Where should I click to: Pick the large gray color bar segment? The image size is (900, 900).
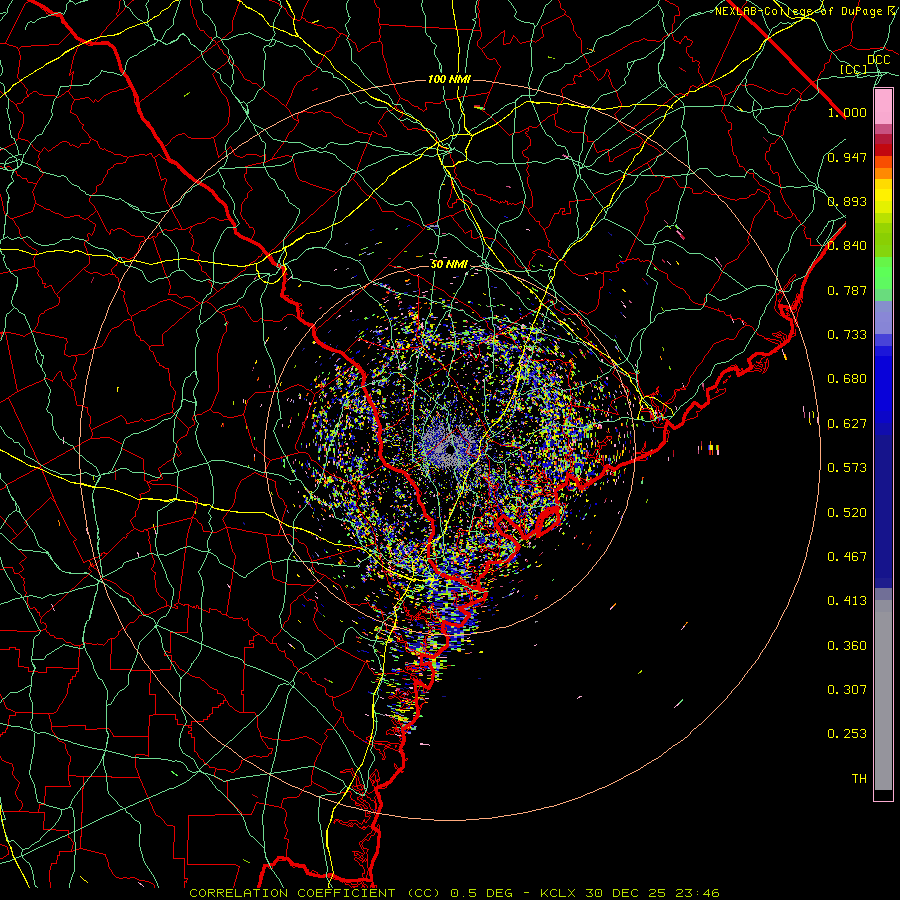883,695
